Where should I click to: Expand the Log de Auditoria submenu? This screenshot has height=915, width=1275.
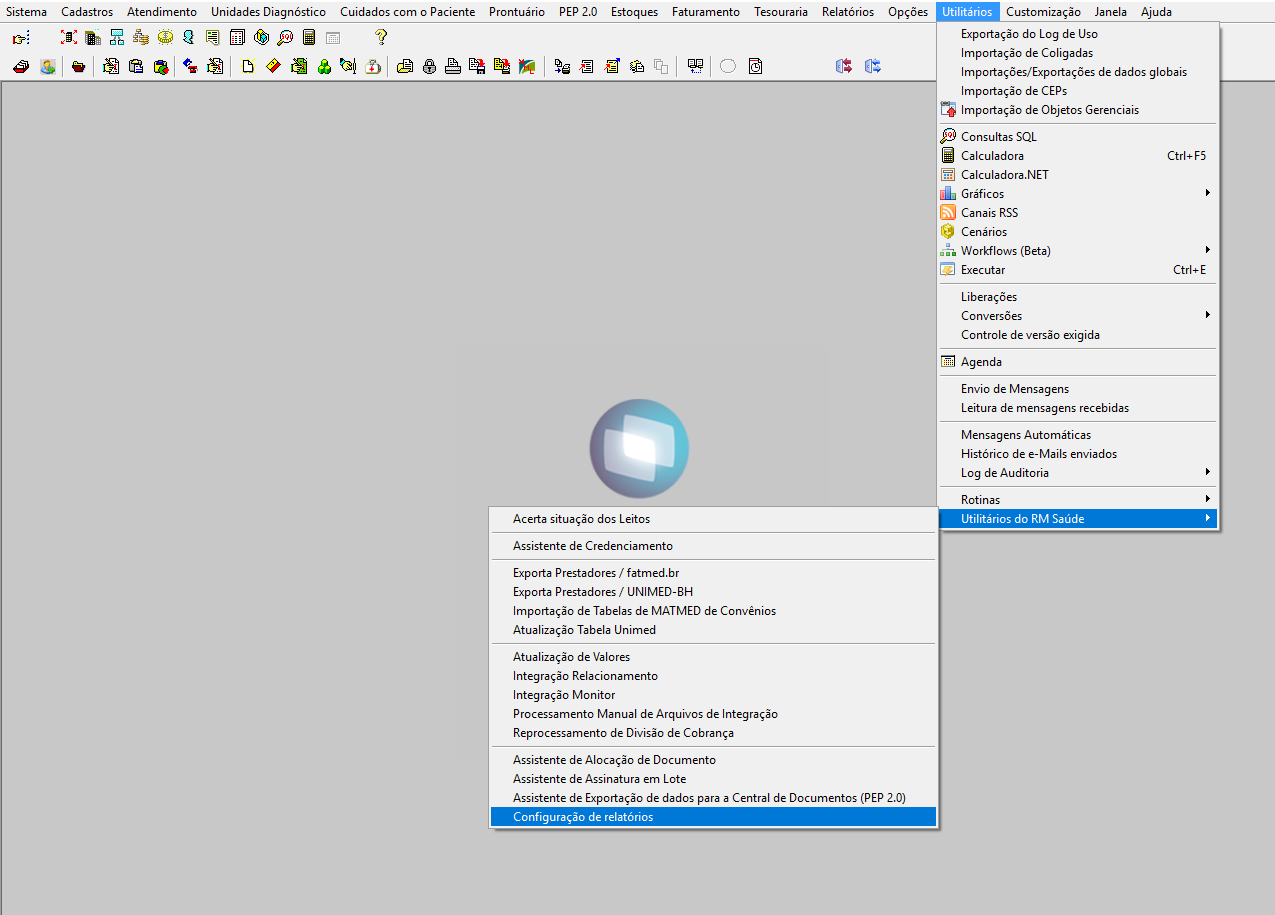pos(1077,473)
